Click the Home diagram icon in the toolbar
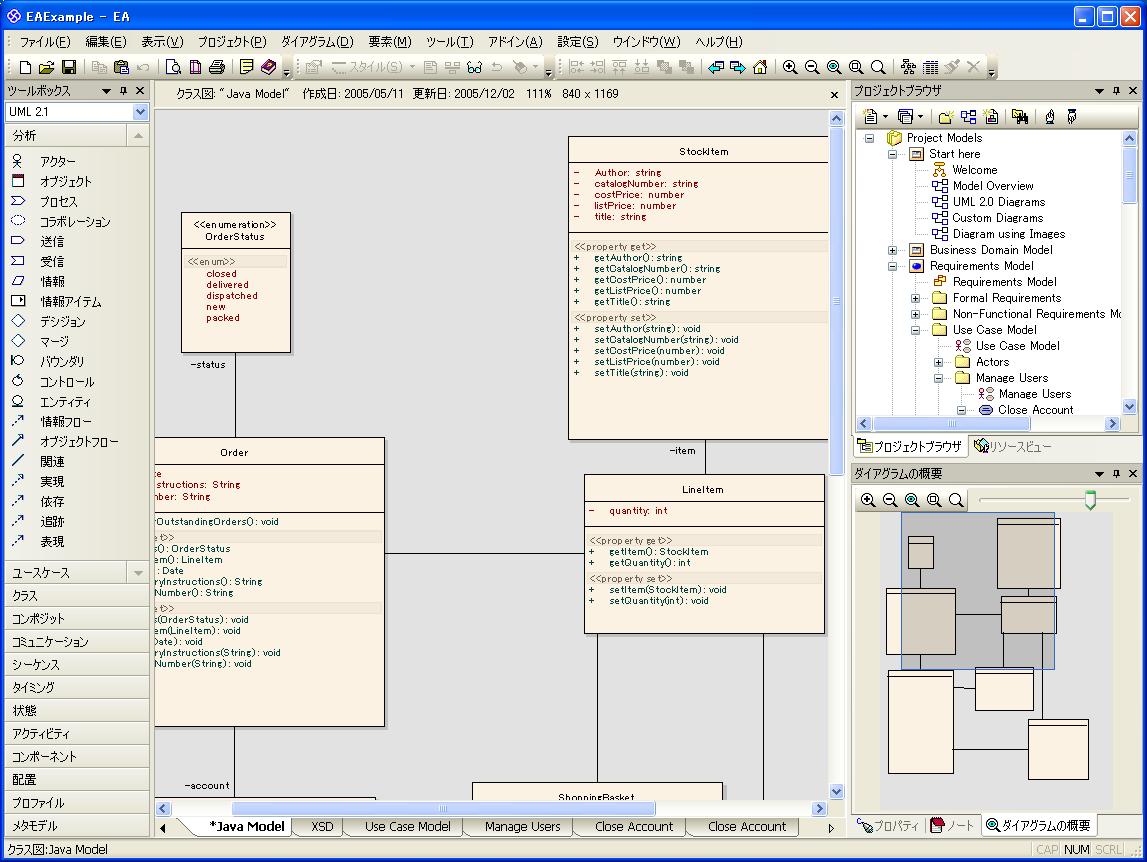 click(x=760, y=67)
